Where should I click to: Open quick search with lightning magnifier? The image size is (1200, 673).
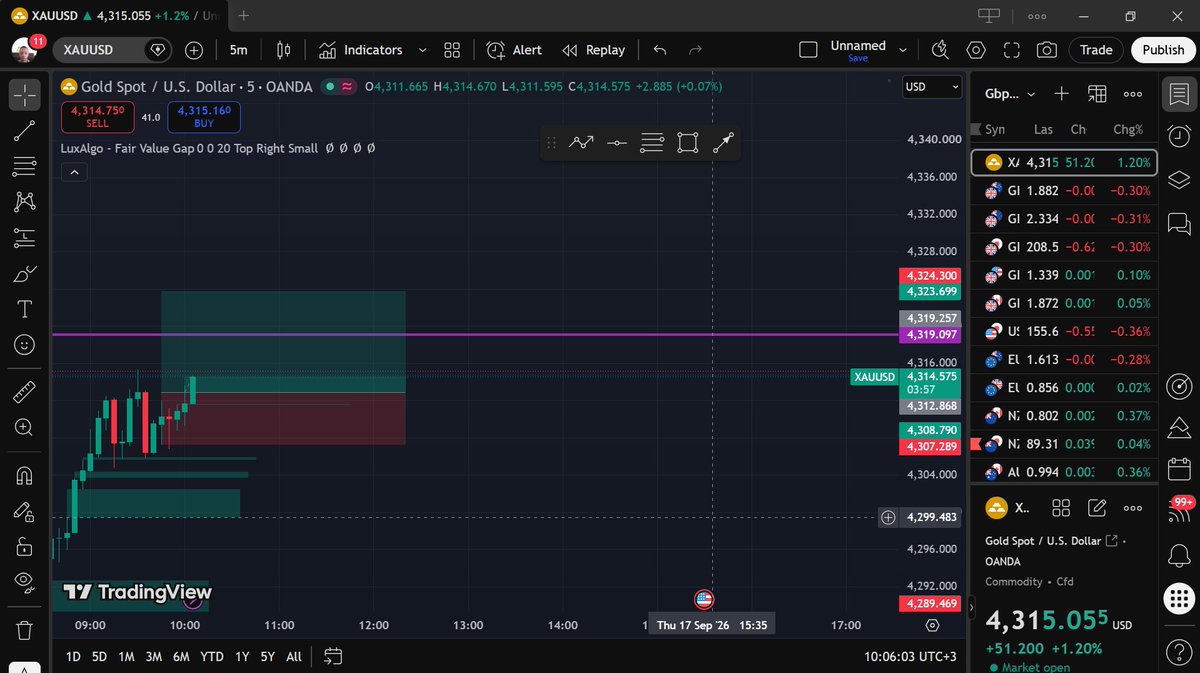(940, 50)
